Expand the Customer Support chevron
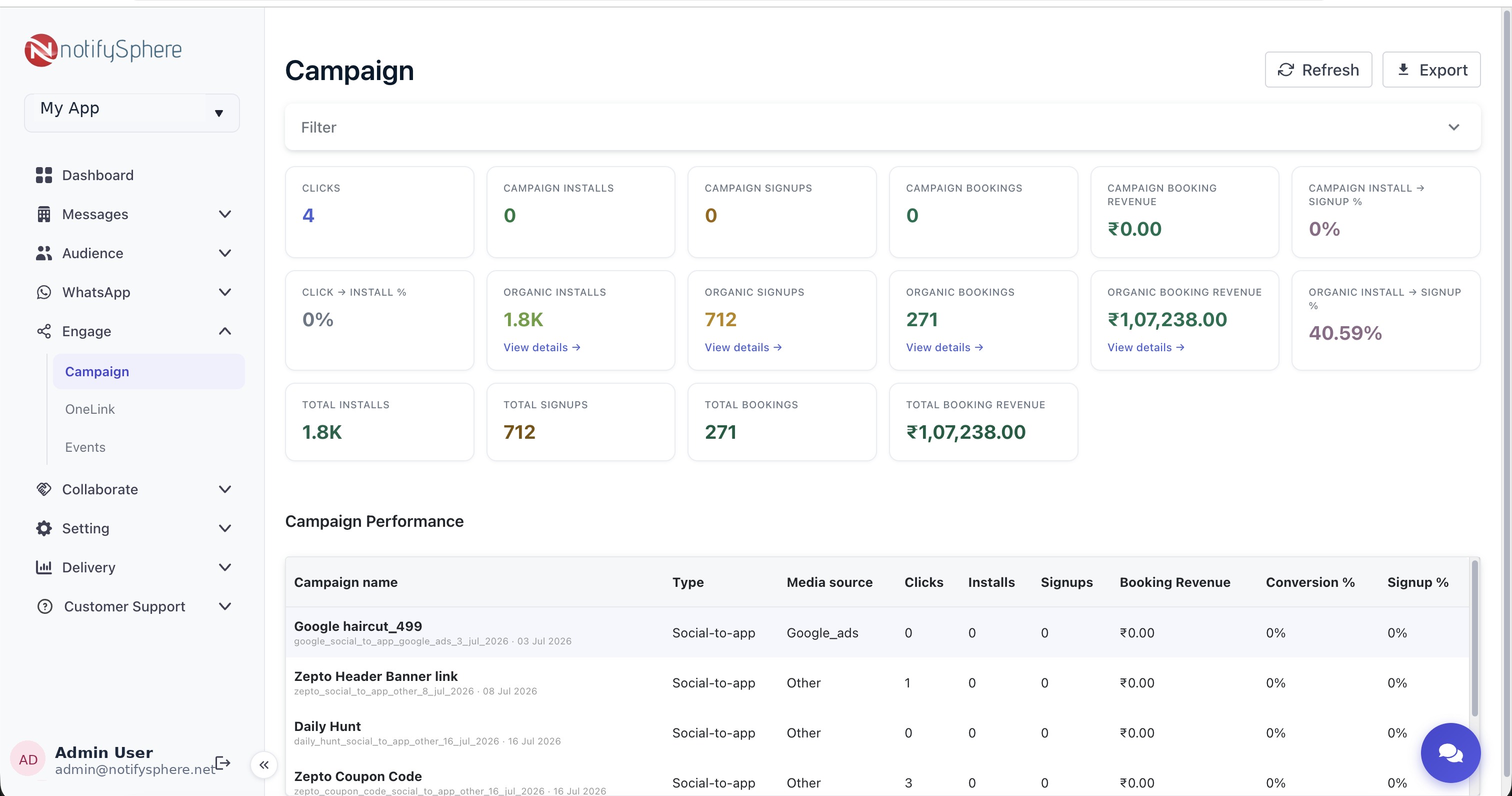Viewport: 1512px width, 796px height. [225, 606]
